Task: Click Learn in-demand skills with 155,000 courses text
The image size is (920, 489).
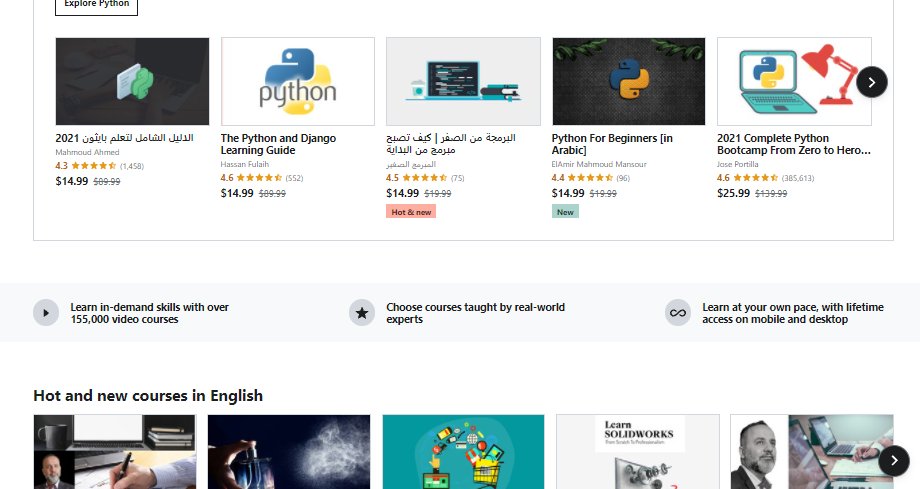Action: coord(150,313)
